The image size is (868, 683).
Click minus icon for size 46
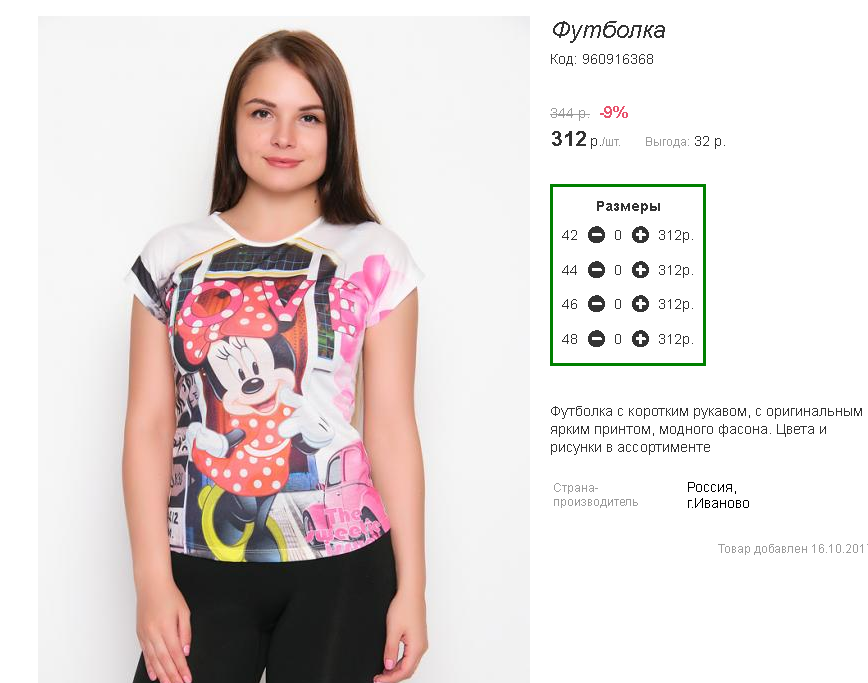(x=596, y=304)
